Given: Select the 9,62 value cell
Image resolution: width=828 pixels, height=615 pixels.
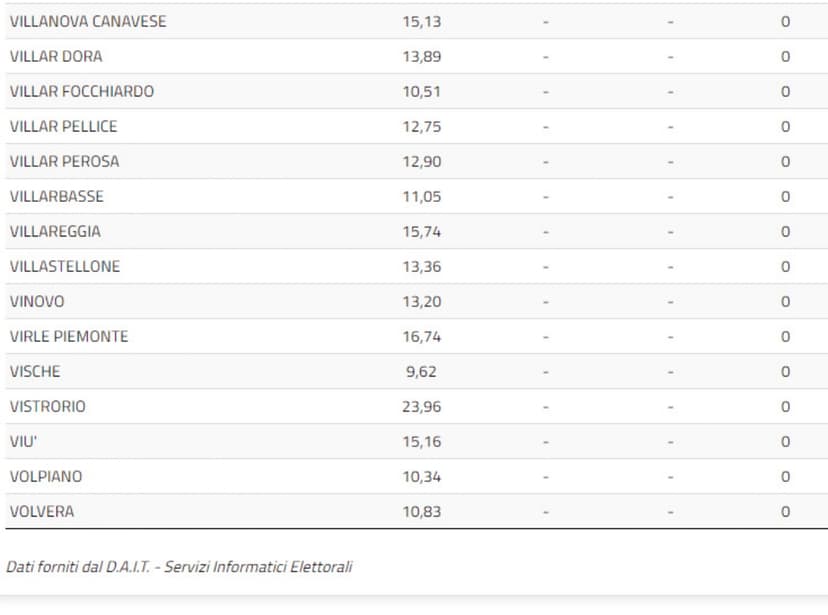Looking at the screenshot, I should point(419,371).
